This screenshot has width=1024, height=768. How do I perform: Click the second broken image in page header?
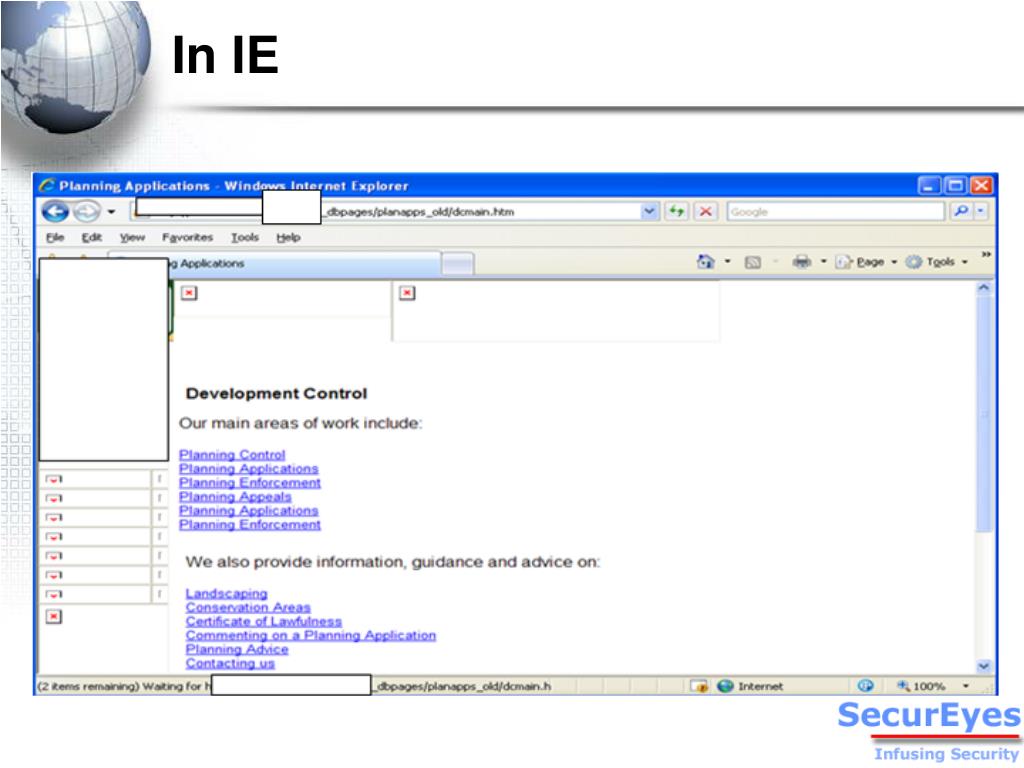407,293
